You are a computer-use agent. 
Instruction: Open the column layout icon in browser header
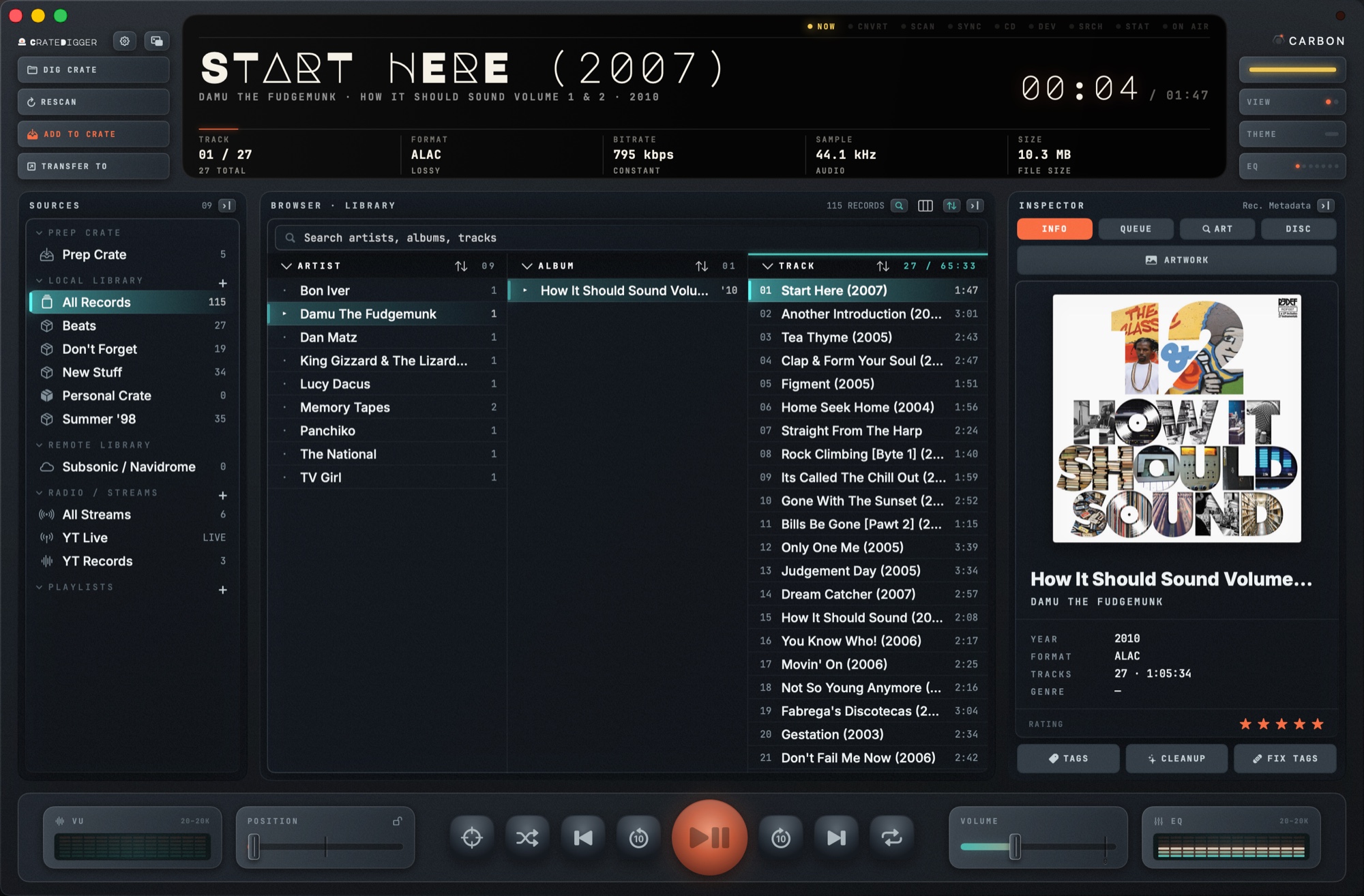(x=925, y=205)
